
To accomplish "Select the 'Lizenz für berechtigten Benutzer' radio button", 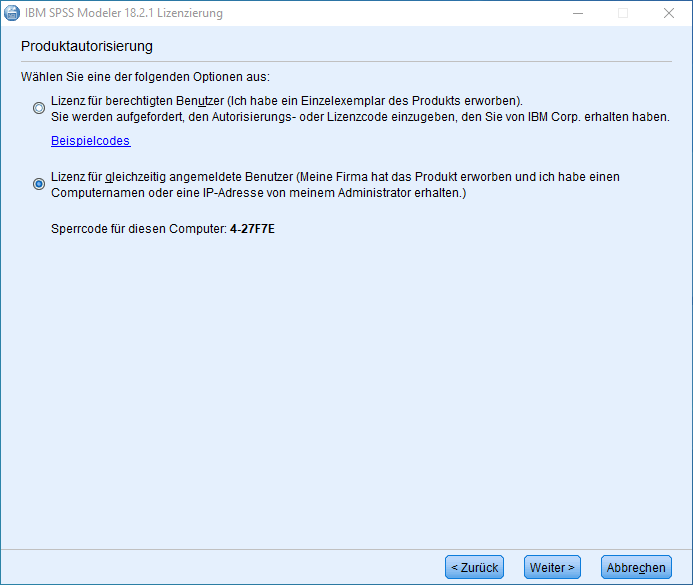I will coord(39,108).
